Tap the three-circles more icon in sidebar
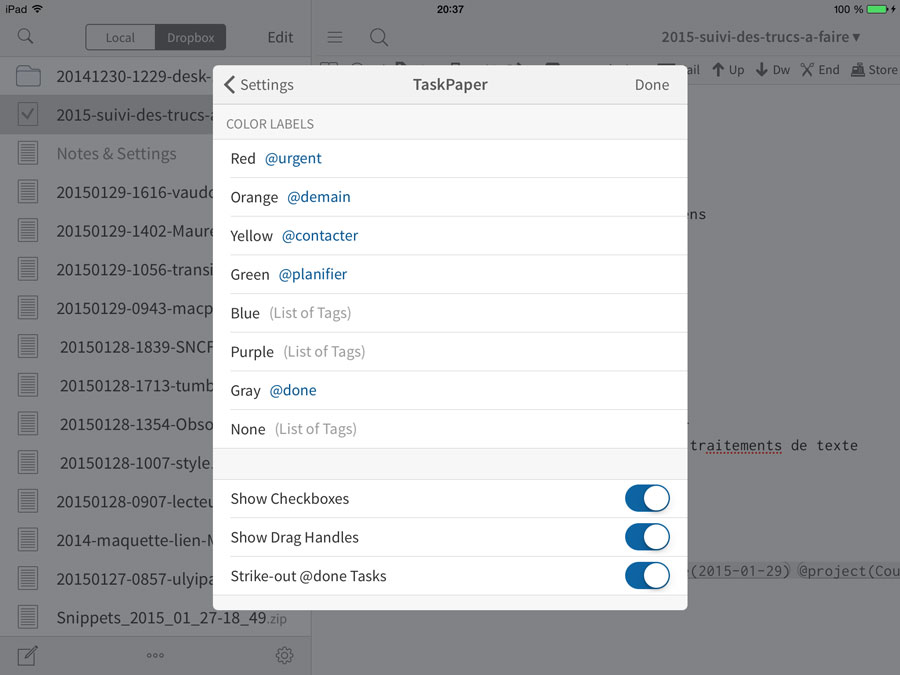 coord(155,655)
